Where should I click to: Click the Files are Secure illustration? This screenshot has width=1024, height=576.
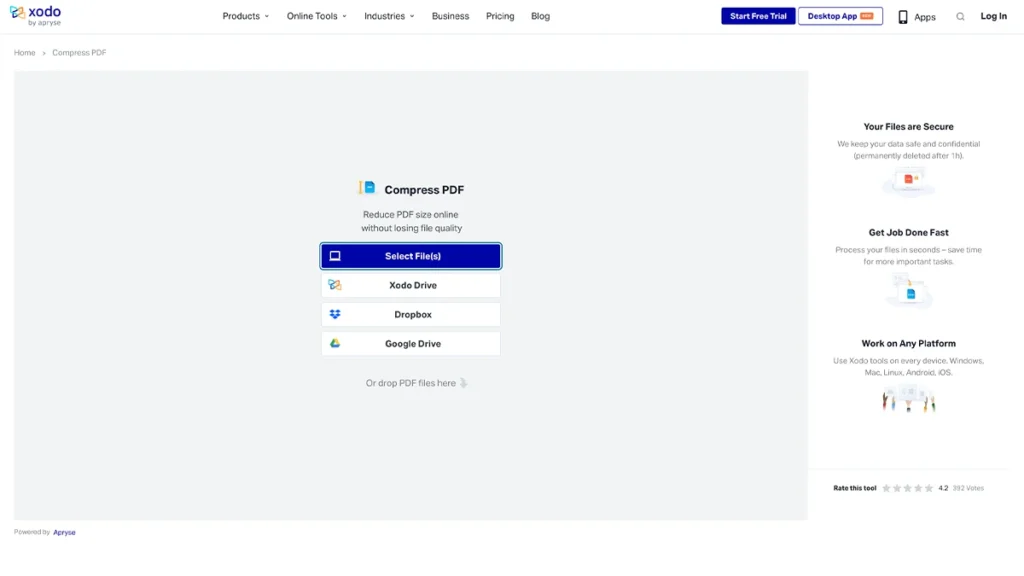pos(908,182)
